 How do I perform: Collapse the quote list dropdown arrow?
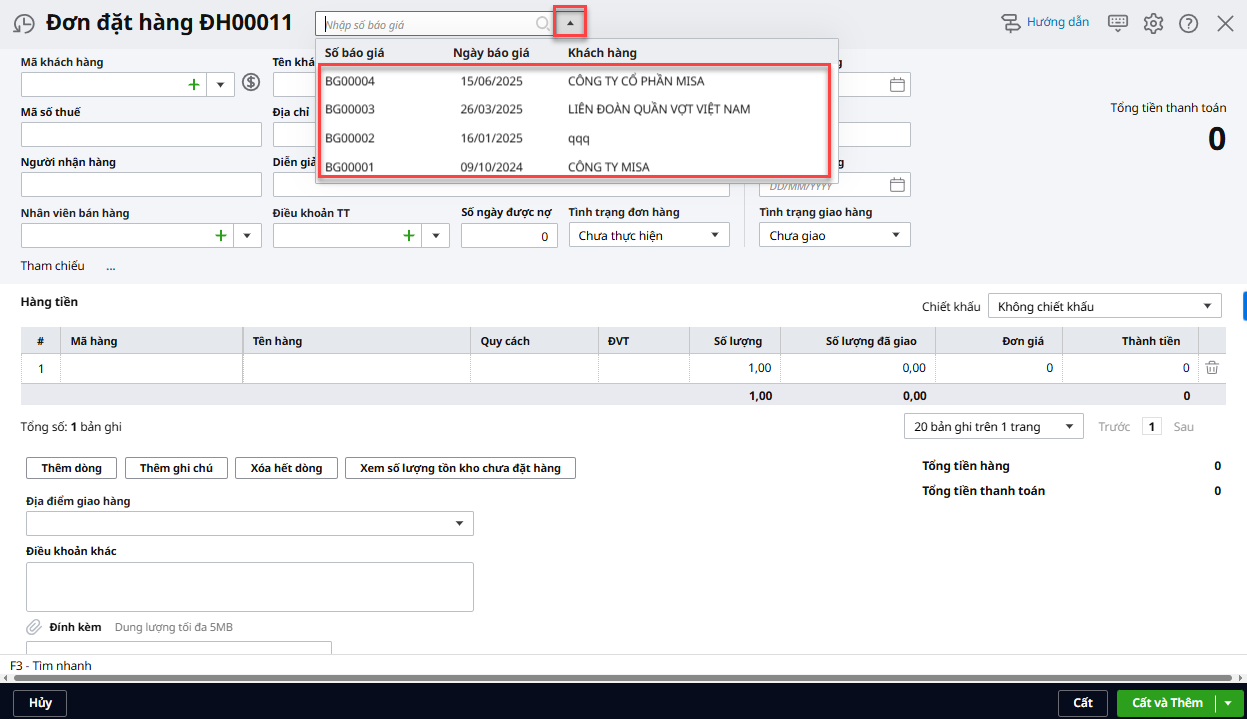click(570, 23)
